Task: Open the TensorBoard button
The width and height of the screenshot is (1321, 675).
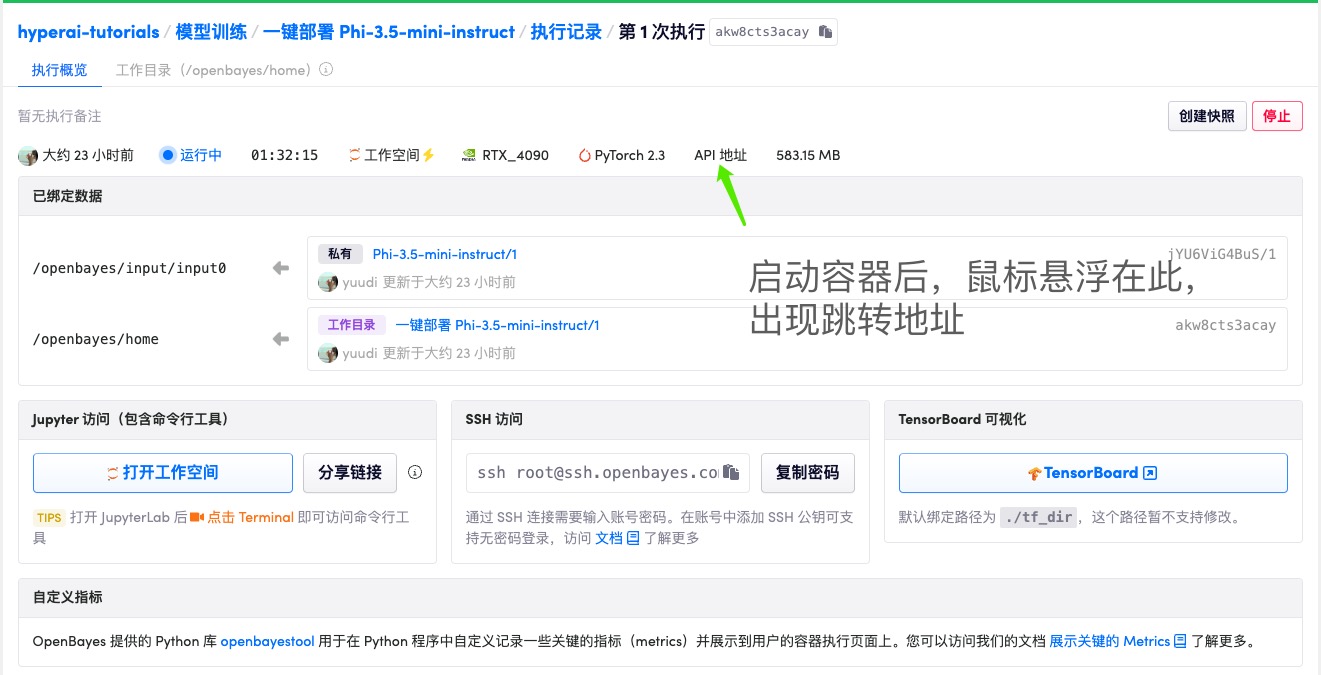Action: tap(1093, 473)
